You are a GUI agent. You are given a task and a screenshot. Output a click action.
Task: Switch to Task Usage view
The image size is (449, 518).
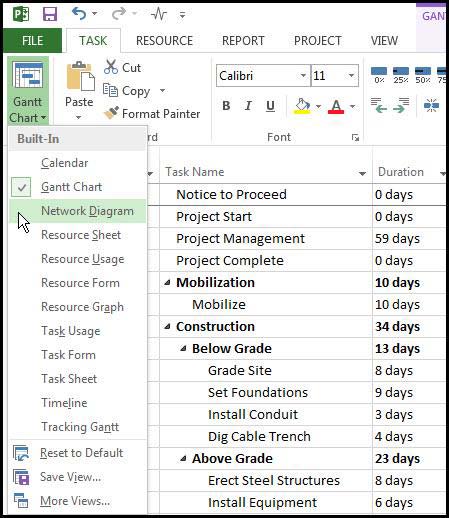(77, 331)
